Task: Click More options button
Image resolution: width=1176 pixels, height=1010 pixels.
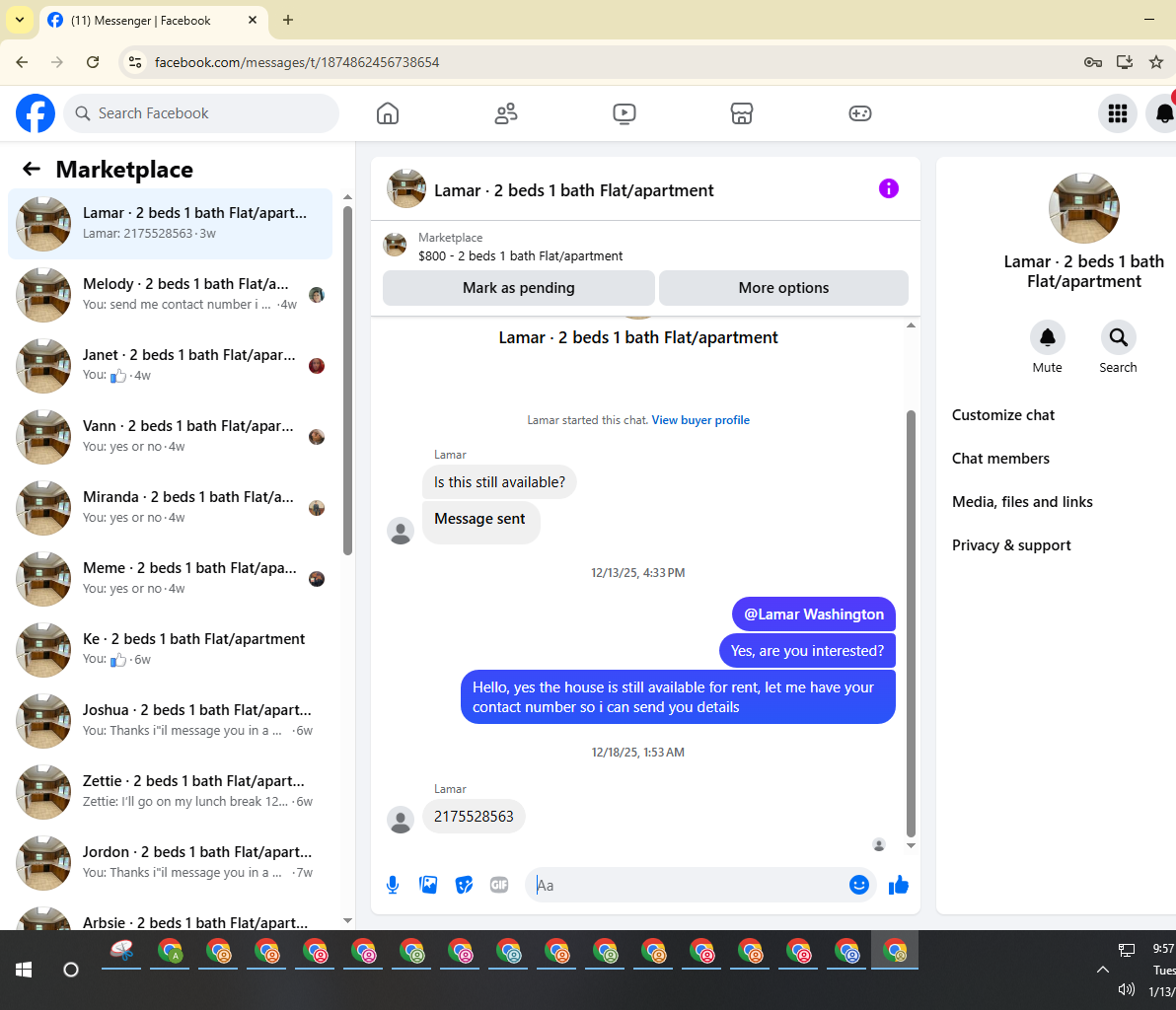Action: [x=783, y=288]
